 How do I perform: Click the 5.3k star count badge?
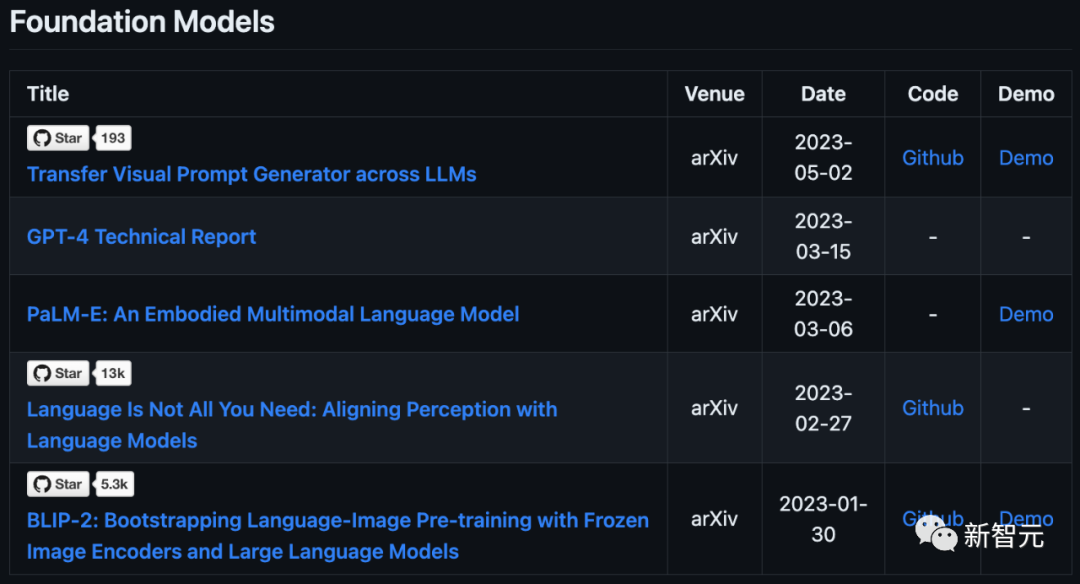pos(114,484)
